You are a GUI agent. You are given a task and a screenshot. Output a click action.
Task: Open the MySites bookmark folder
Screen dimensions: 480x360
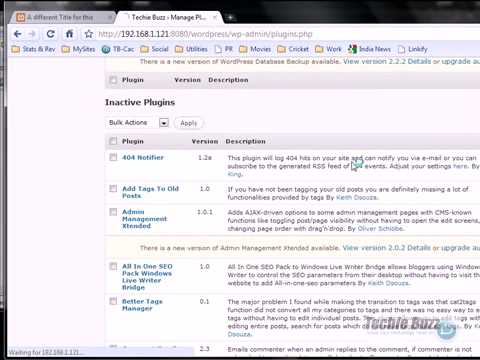pos(78,49)
